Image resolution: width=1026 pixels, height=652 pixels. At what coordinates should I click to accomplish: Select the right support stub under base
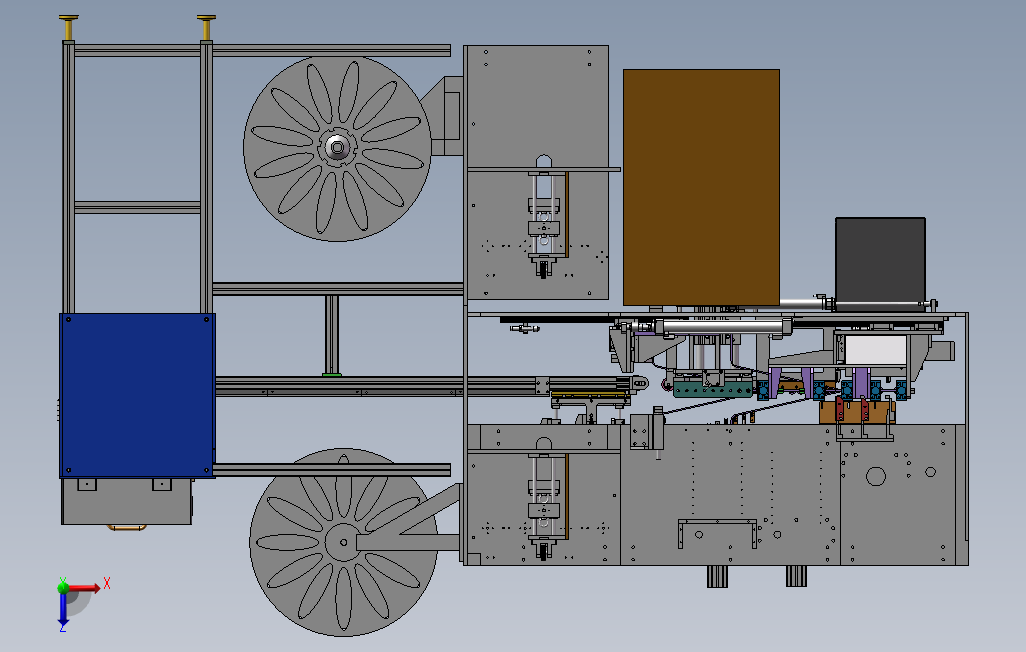click(796, 576)
